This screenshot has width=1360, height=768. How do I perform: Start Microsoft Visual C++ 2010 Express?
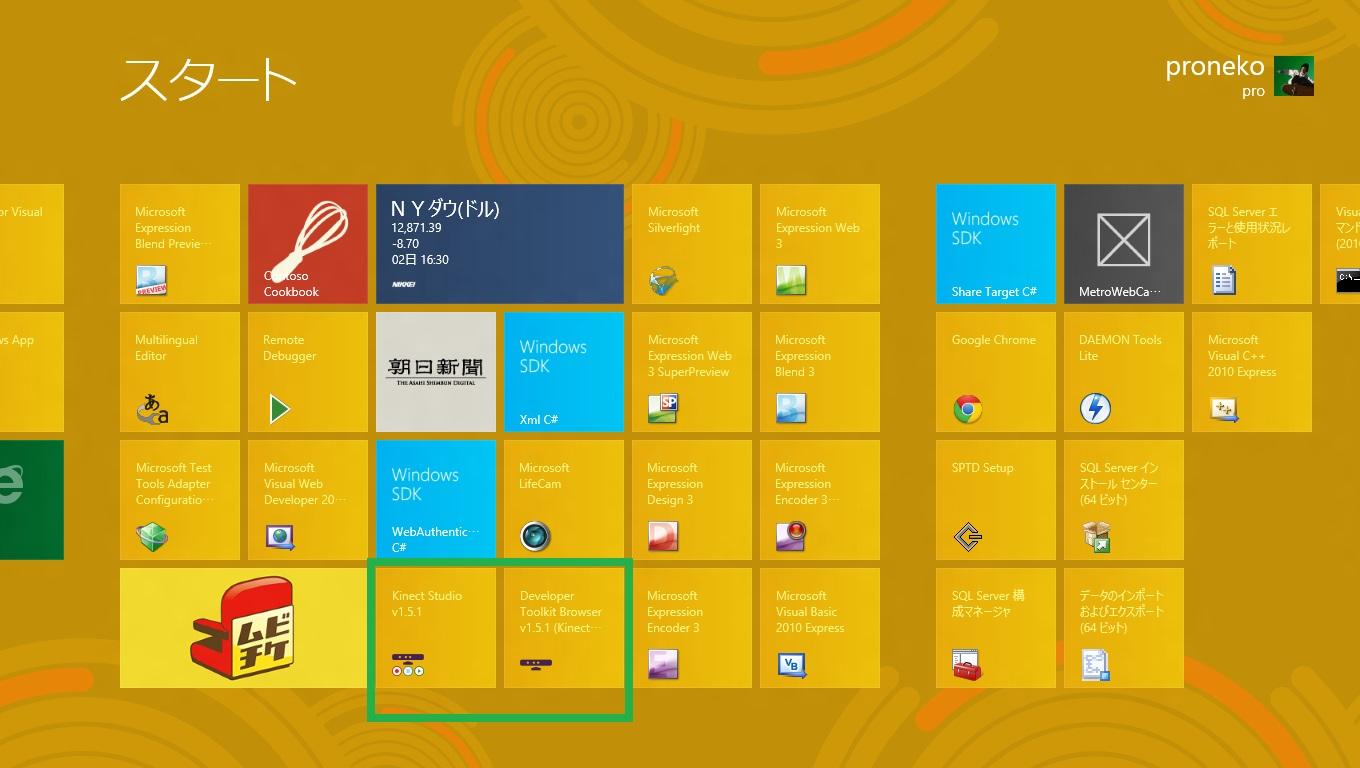point(1252,372)
